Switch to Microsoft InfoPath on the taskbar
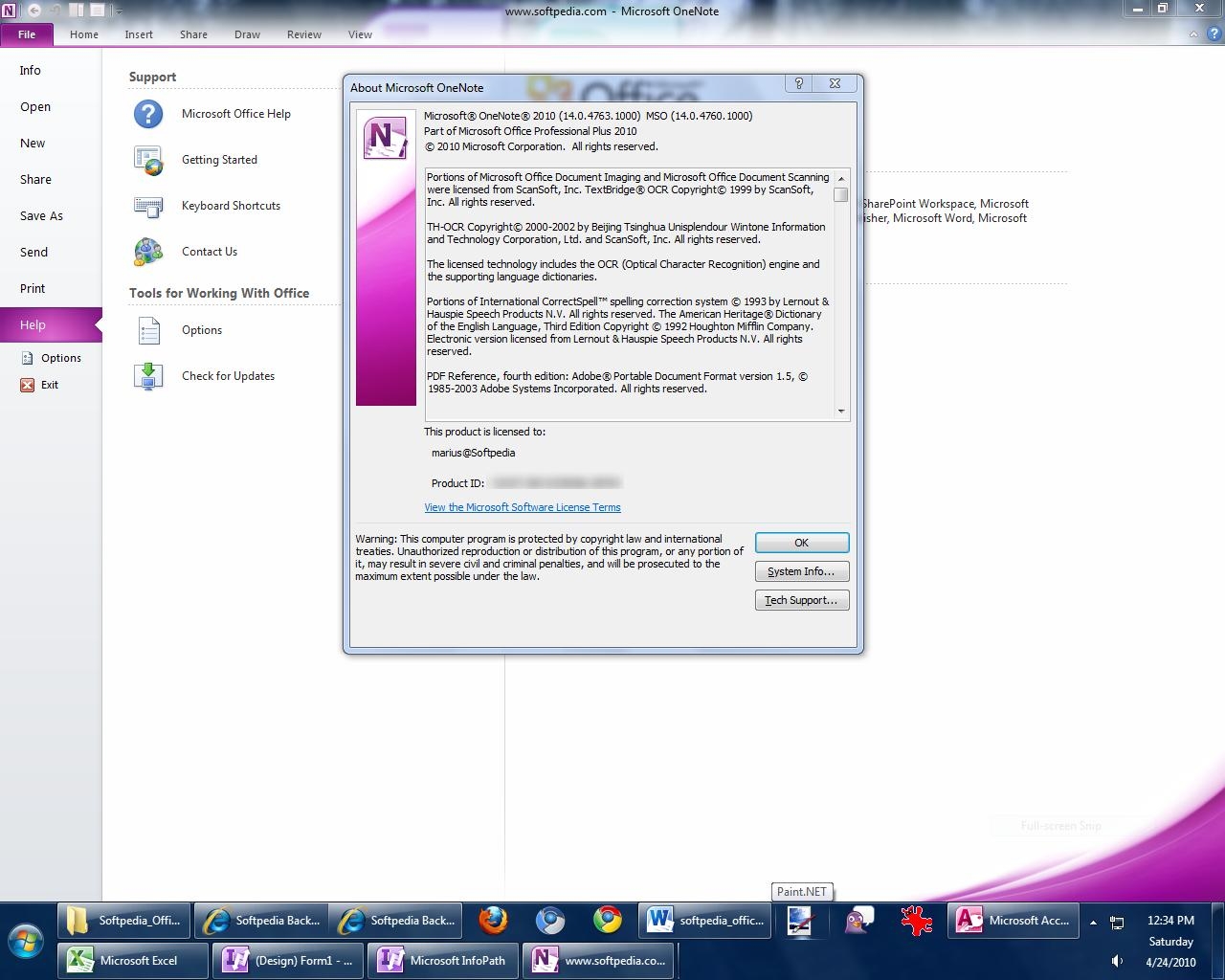 pyautogui.click(x=443, y=960)
